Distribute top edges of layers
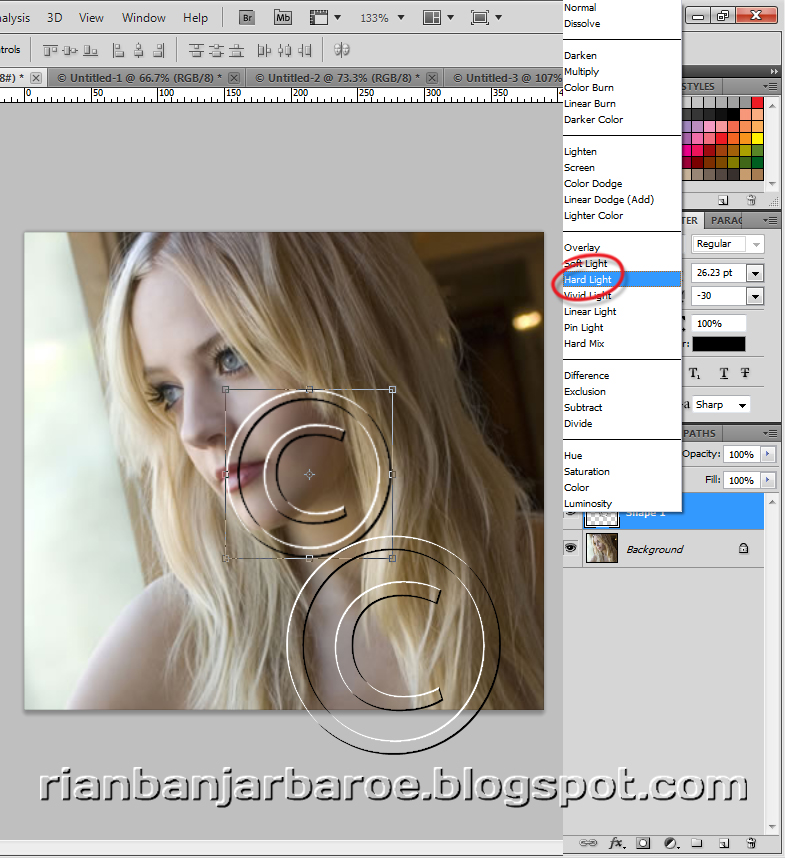 (196, 51)
